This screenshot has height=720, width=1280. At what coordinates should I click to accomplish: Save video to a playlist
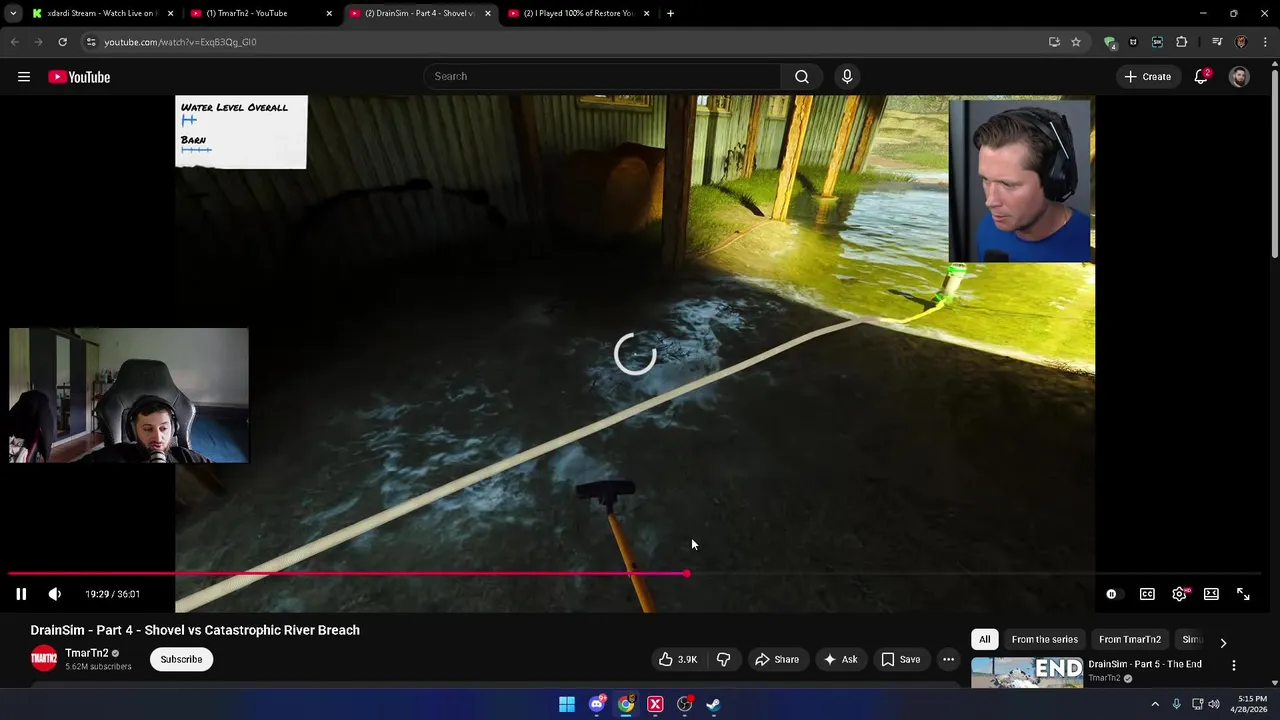pos(901,659)
